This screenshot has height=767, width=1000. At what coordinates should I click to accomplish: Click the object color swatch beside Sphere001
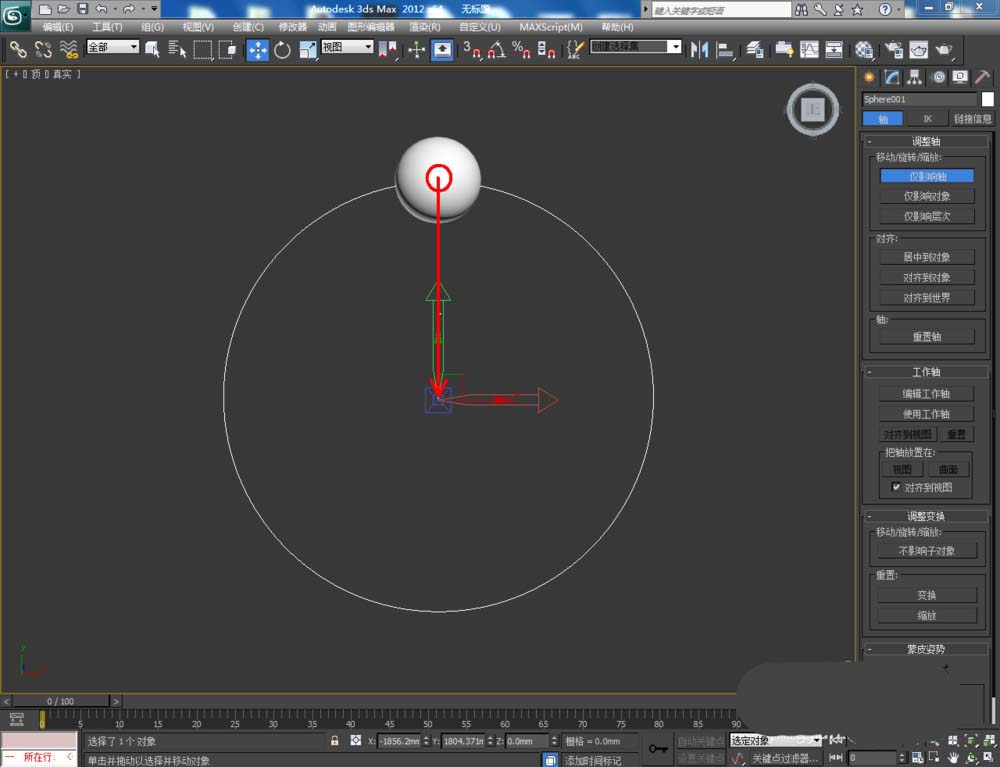point(988,99)
